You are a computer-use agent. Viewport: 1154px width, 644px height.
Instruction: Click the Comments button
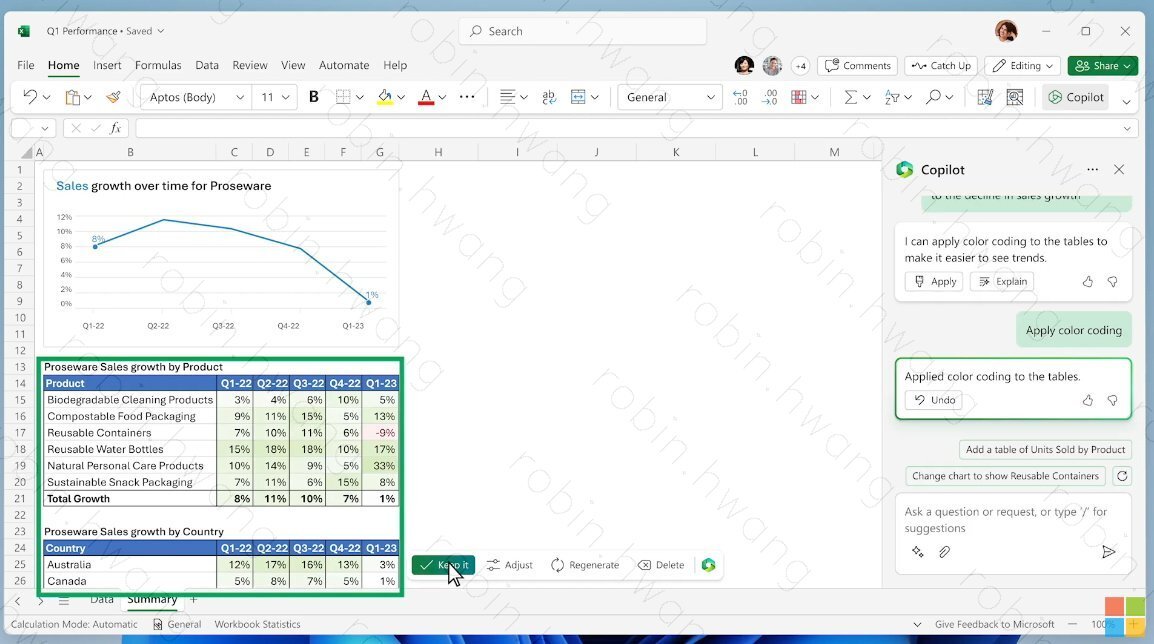pos(857,66)
